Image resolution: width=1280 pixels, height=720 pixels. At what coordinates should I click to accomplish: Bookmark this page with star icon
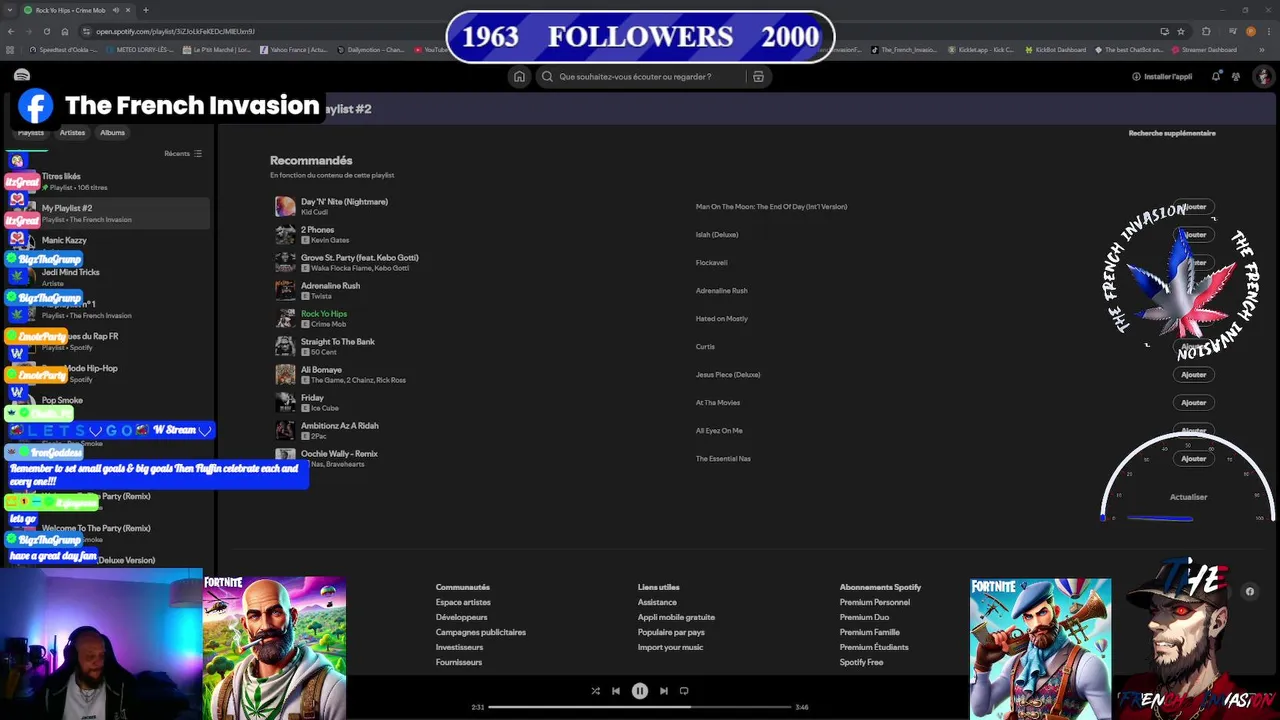pos(1181,31)
